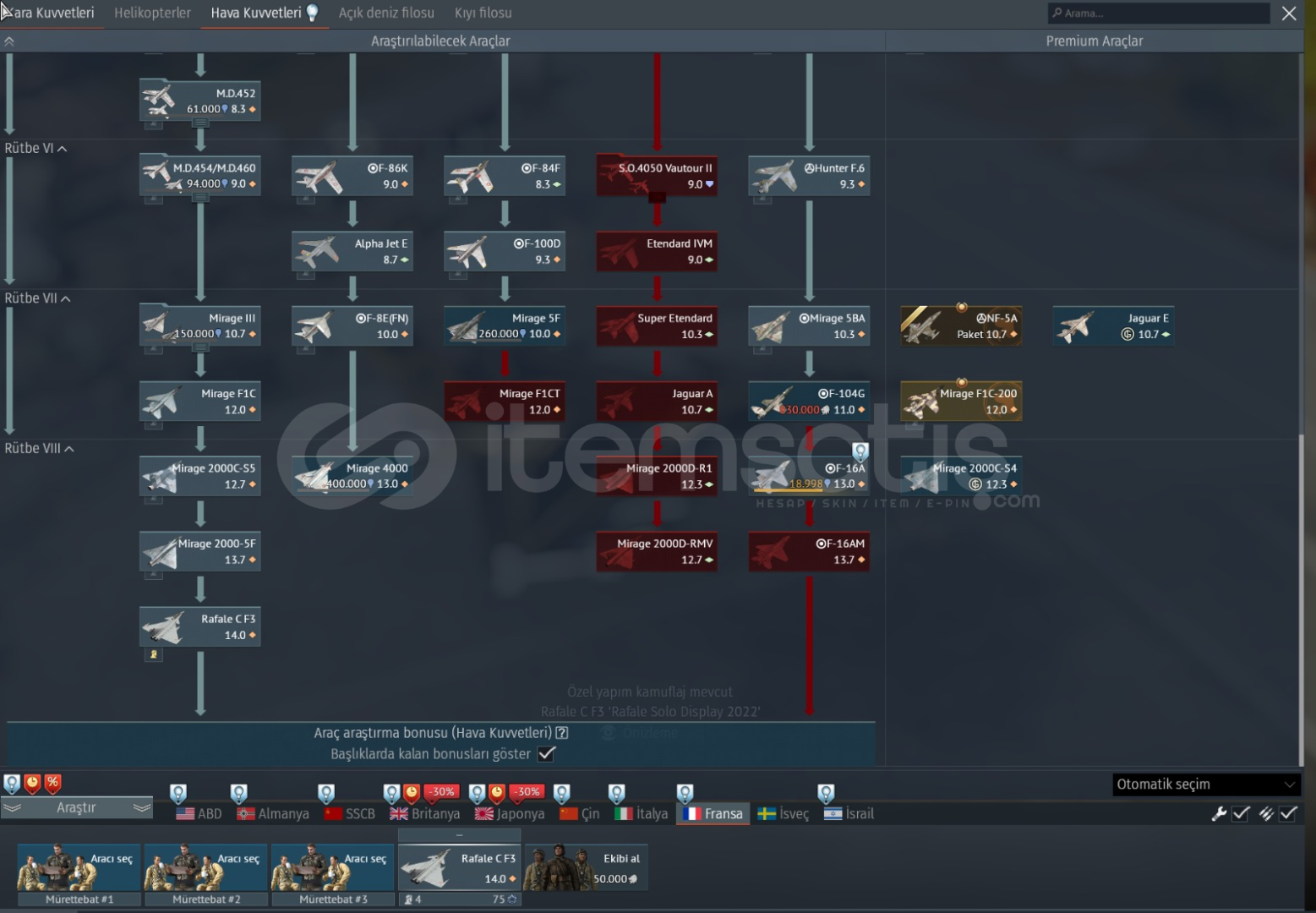The height and width of the screenshot is (913, 1316).
Task: Click the lightbulb icon above the ABD flag
Action: 178,794
